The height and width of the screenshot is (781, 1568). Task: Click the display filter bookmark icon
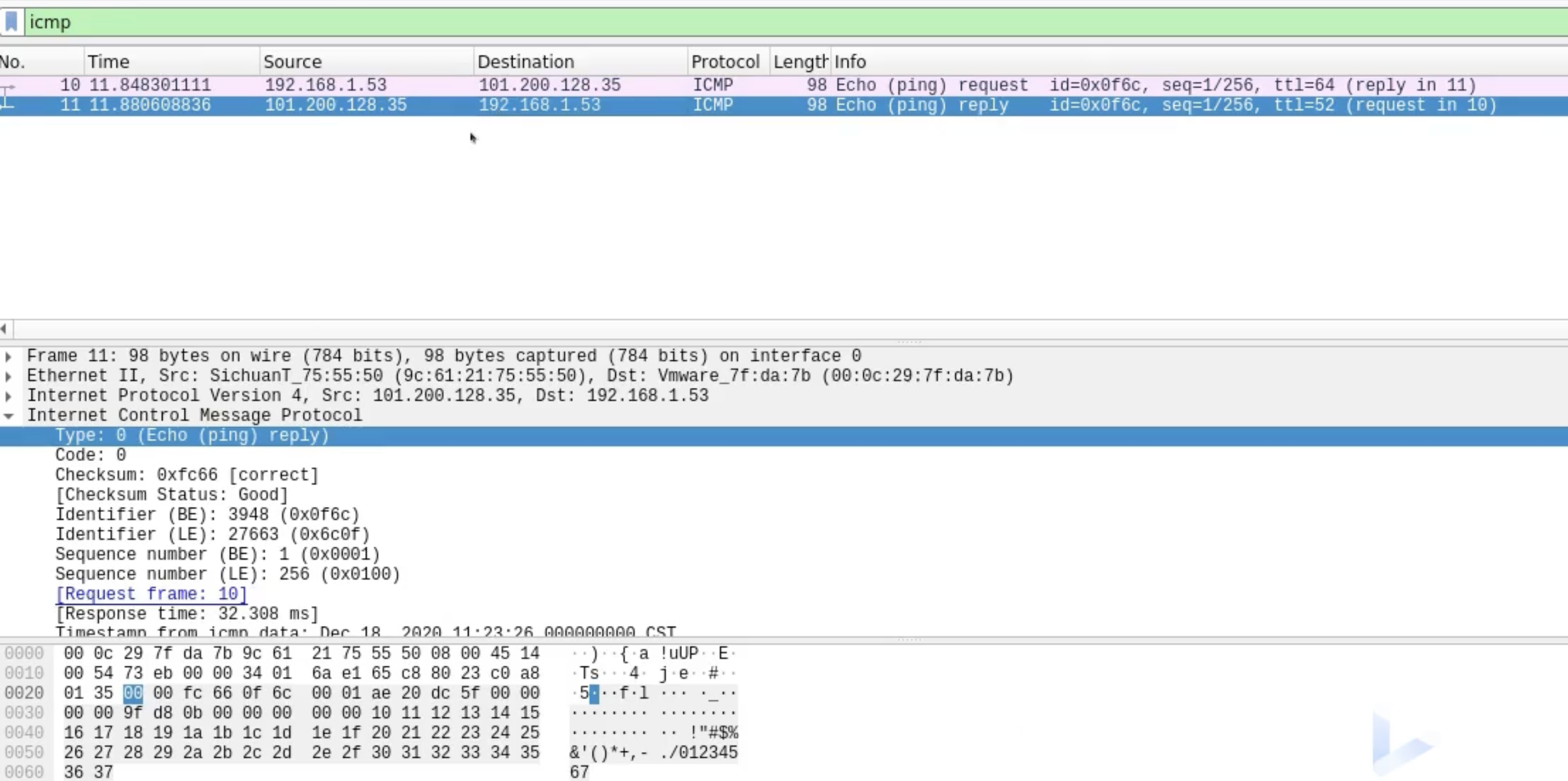tap(11, 22)
